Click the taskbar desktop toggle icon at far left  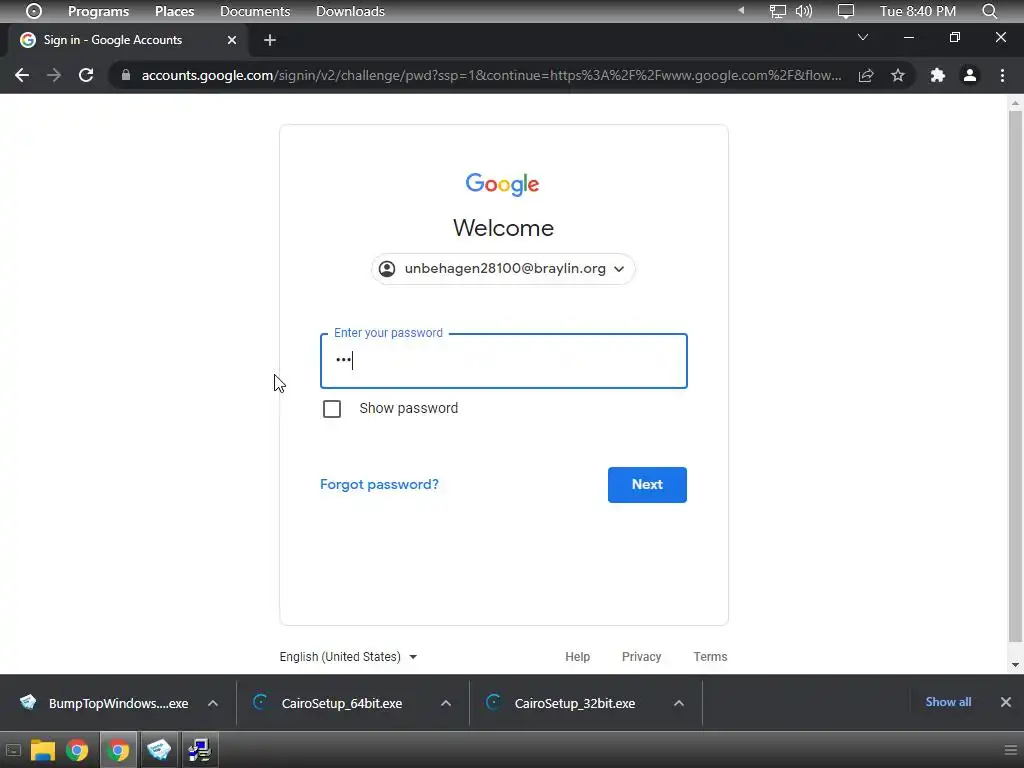[x=13, y=750]
